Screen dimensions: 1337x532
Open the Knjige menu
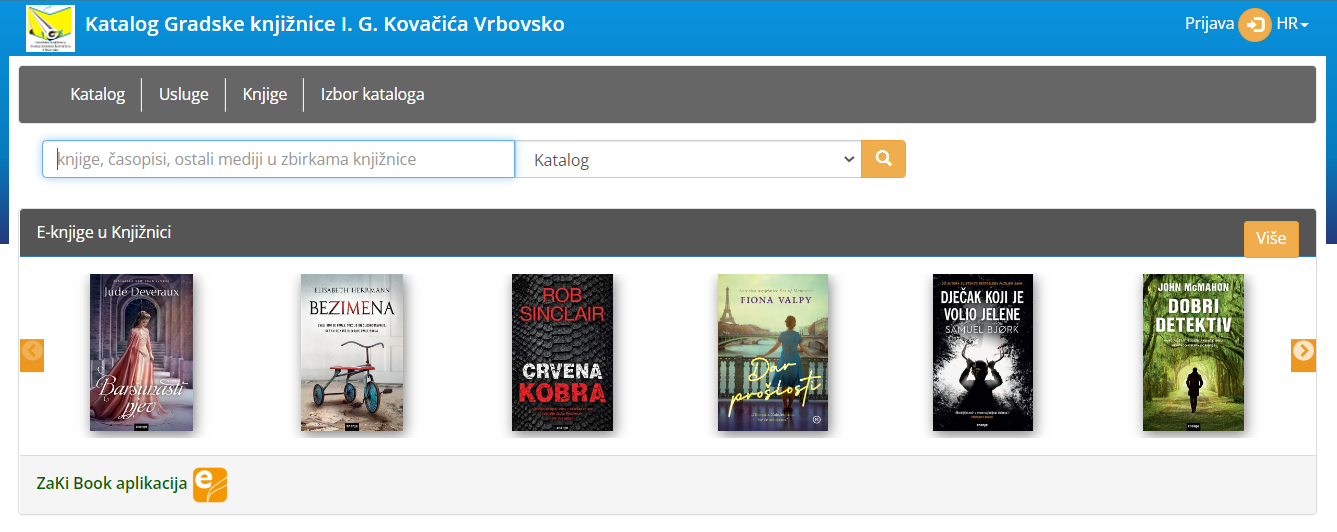[265, 95]
